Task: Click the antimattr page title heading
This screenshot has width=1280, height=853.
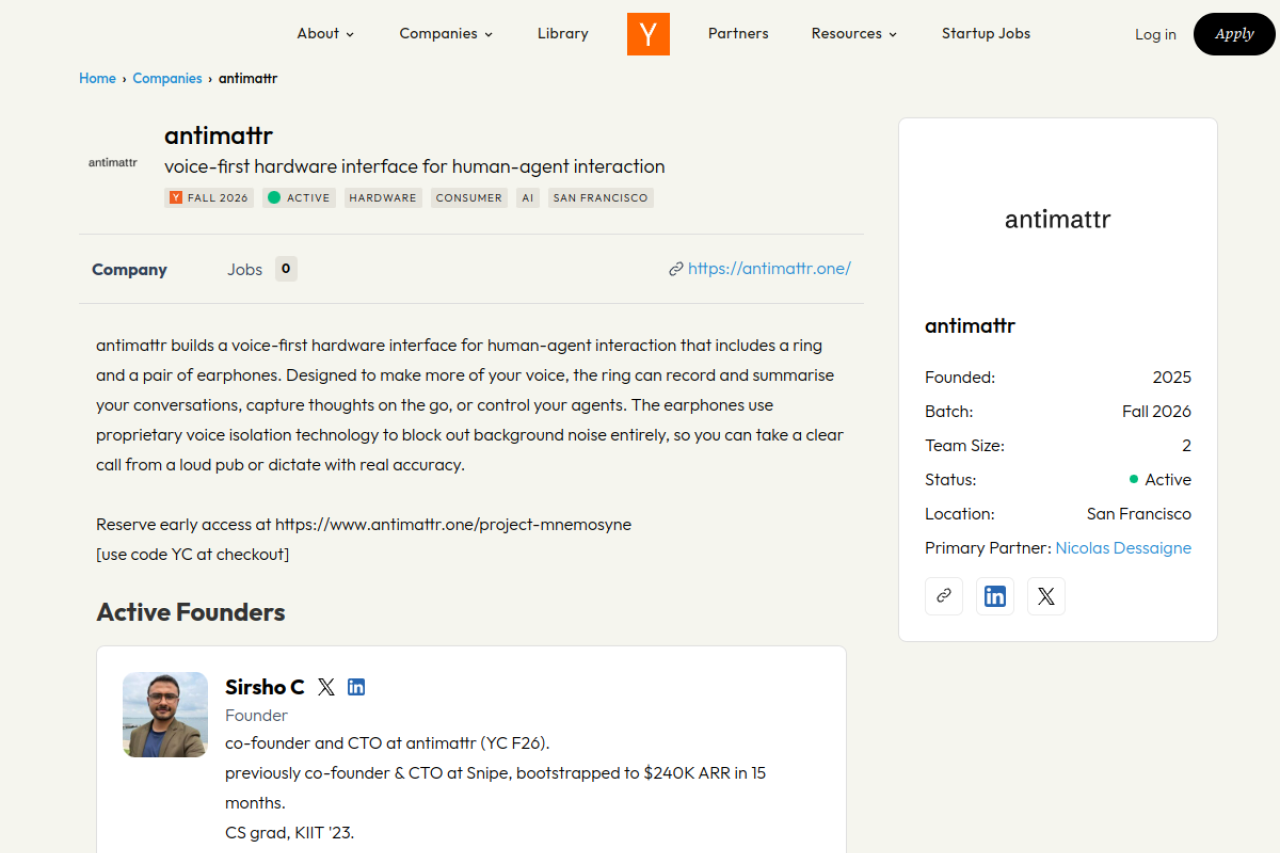Action: pos(218,135)
